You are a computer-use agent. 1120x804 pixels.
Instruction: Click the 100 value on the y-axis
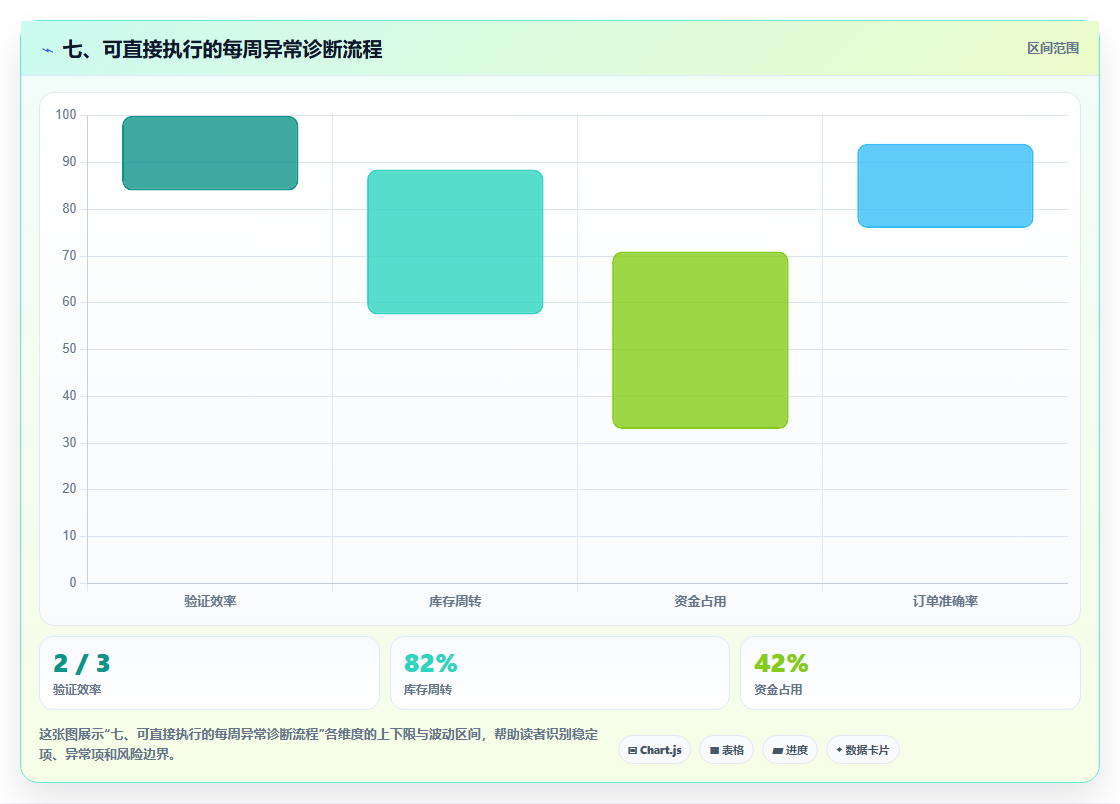pos(66,114)
